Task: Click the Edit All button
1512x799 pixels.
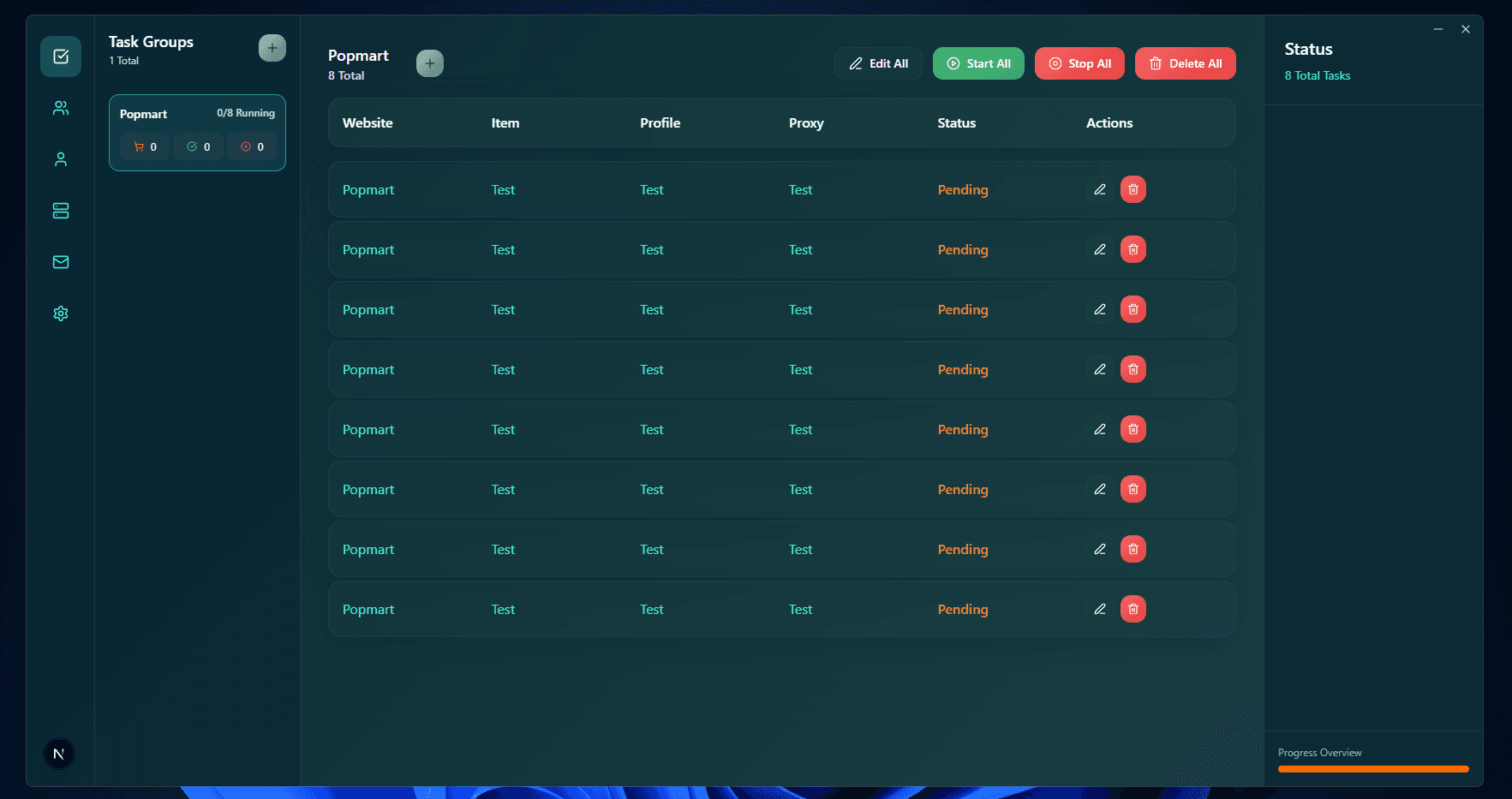Action: [878, 63]
